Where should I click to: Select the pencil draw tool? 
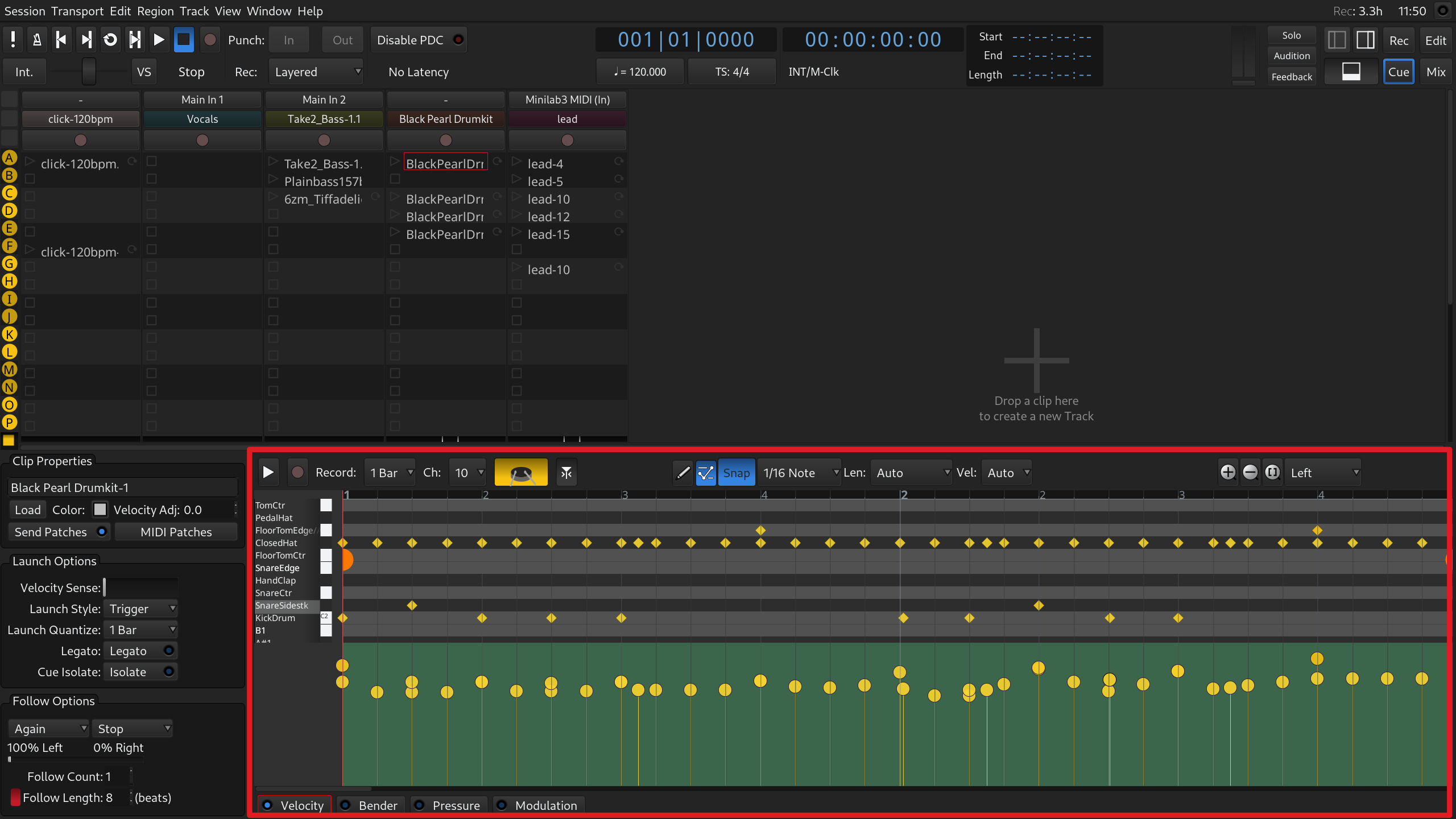(682, 473)
